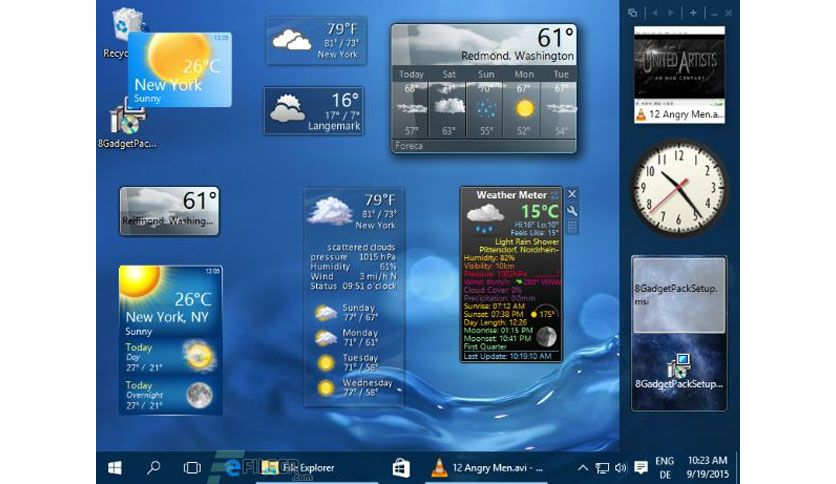The height and width of the screenshot is (484, 836).
Task: Open the volume speaker tray icon
Action: click(621, 468)
